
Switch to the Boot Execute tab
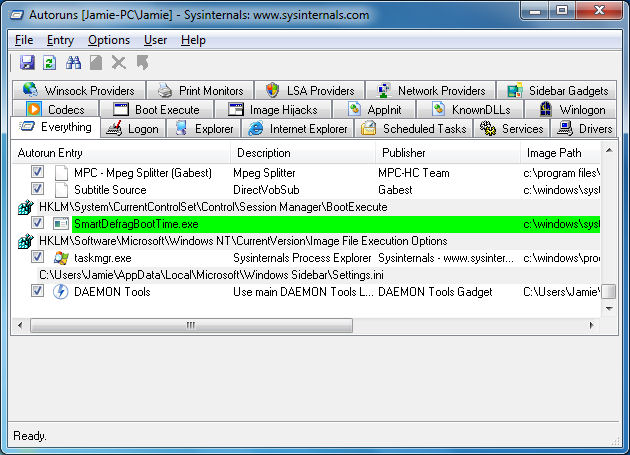(156, 109)
